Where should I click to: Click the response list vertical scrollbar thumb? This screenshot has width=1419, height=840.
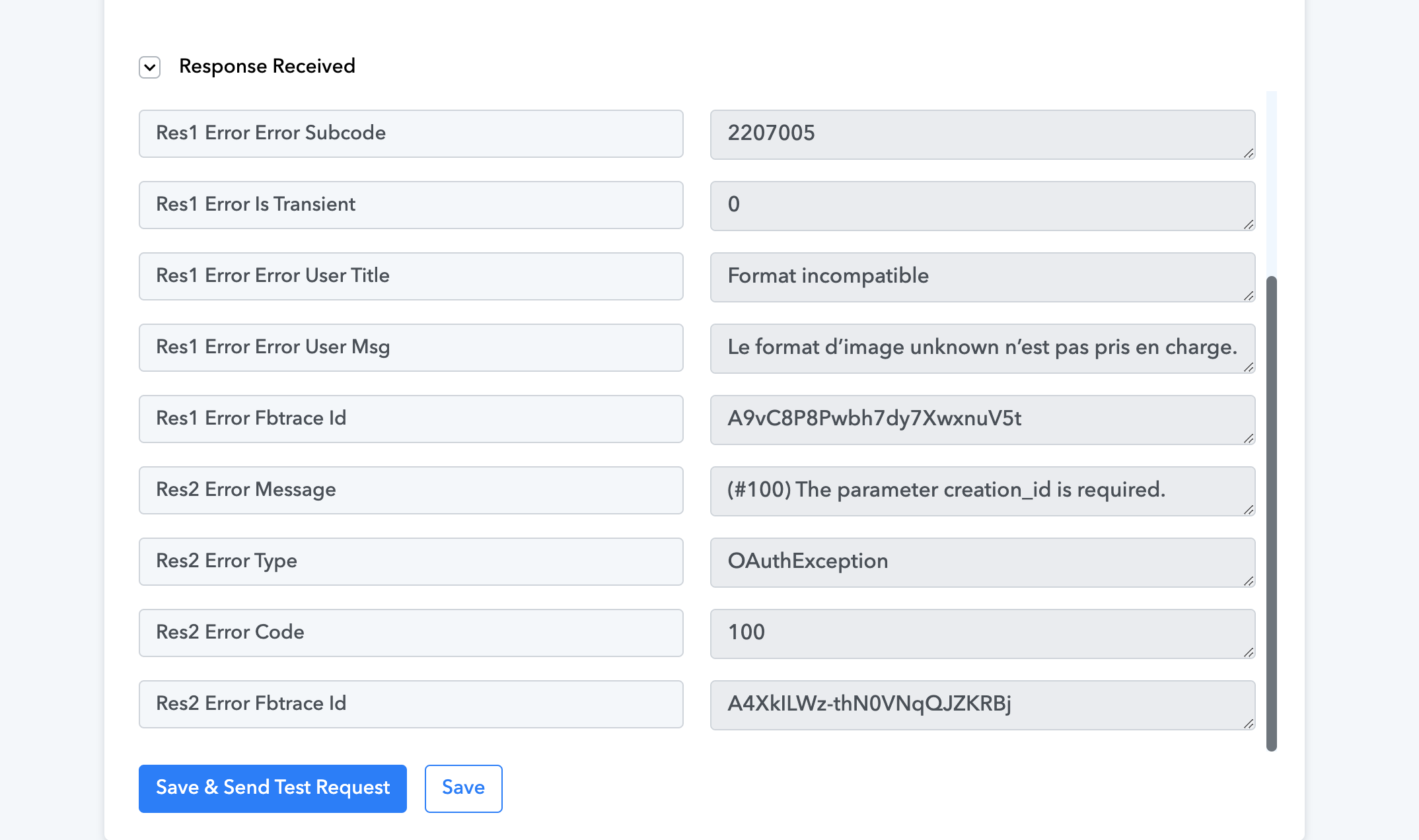pos(1272,513)
